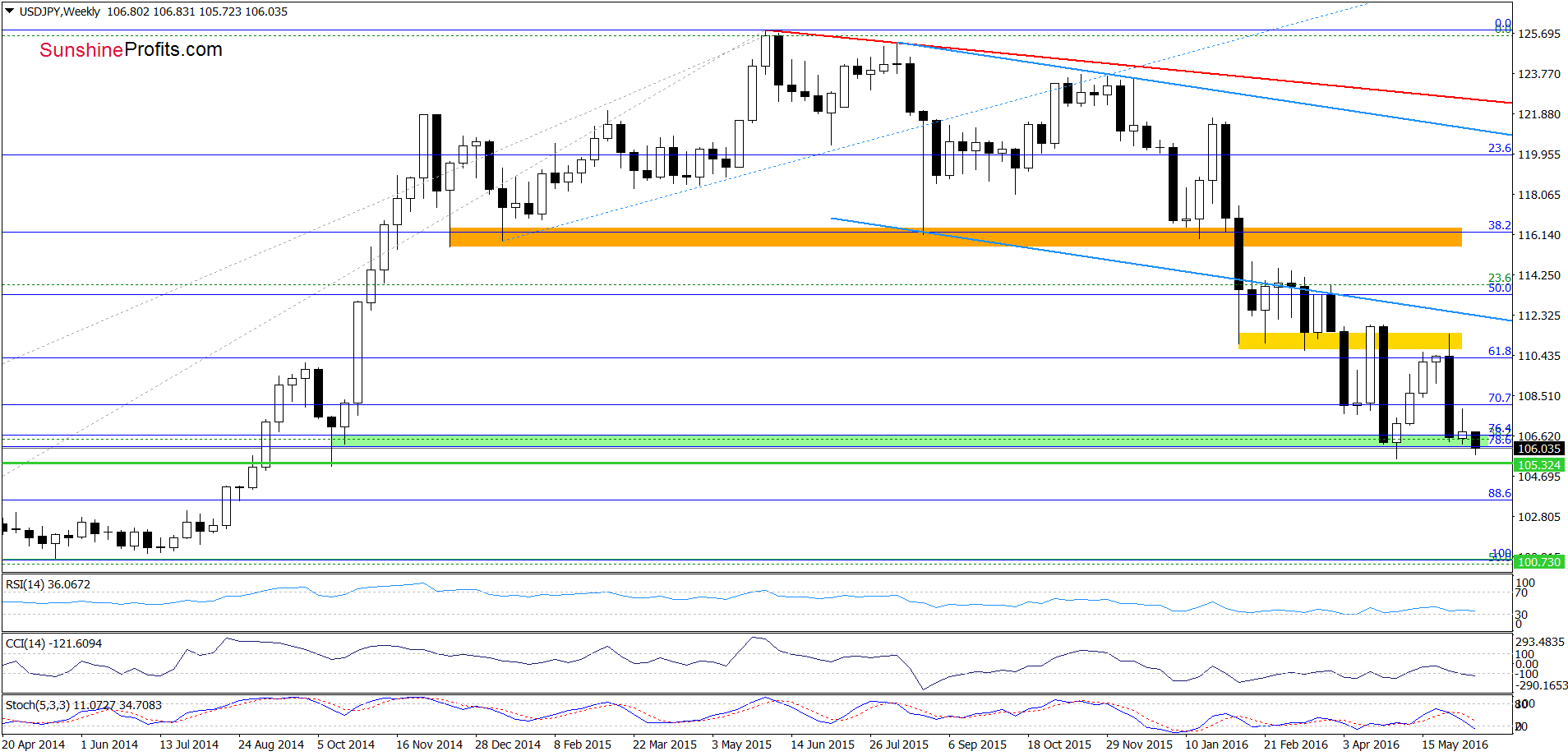This screenshot has width=1568, height=756.
Task: Click the 8 Feb 2015 date label
Action: 583,744
